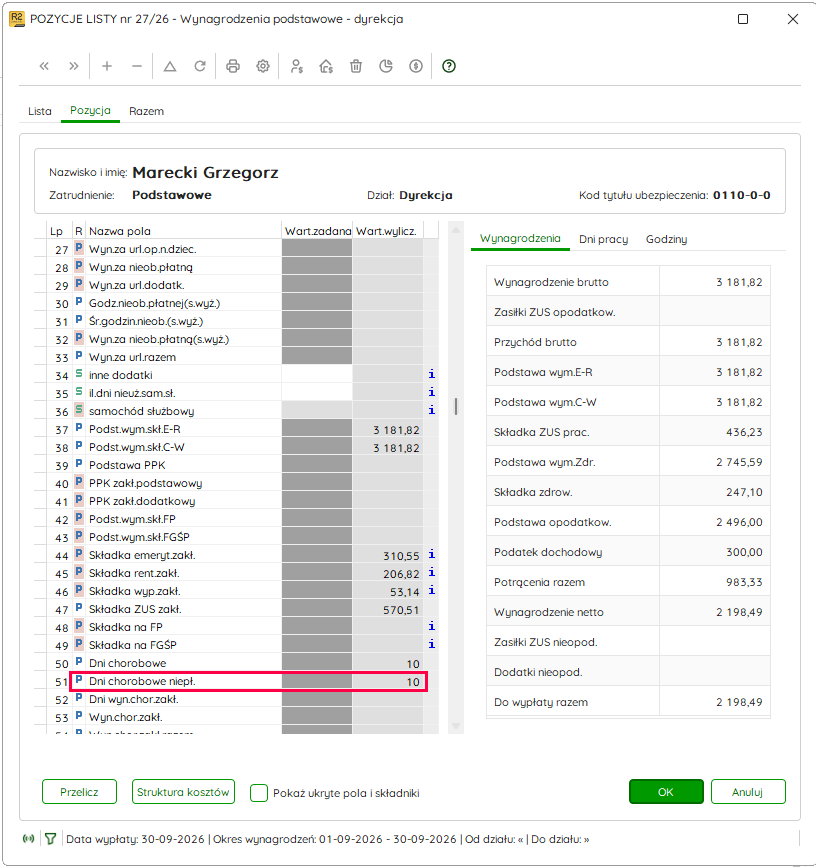Click the Wart.zadana field for inne dodatki
This screenshot has height=867, width=816.
click(x=317, y=375)
